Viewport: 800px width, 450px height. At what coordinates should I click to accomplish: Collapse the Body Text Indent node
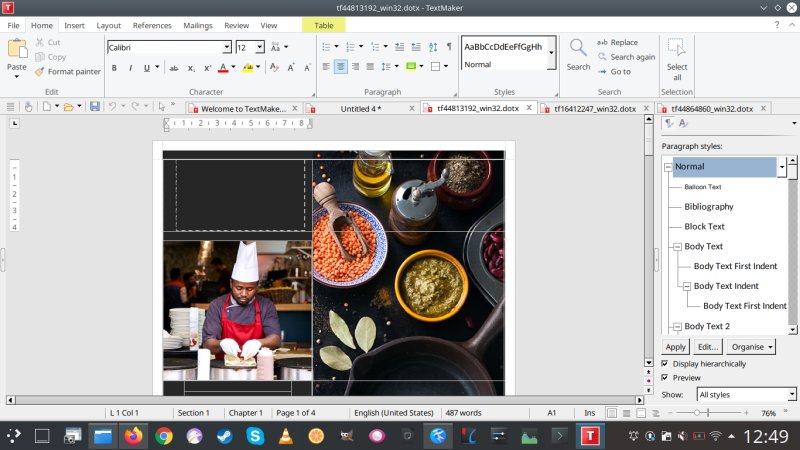point(687,287)
